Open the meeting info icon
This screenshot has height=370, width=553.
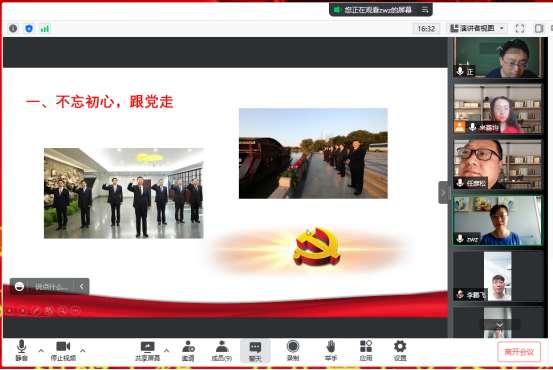click(x=13, y=29)
